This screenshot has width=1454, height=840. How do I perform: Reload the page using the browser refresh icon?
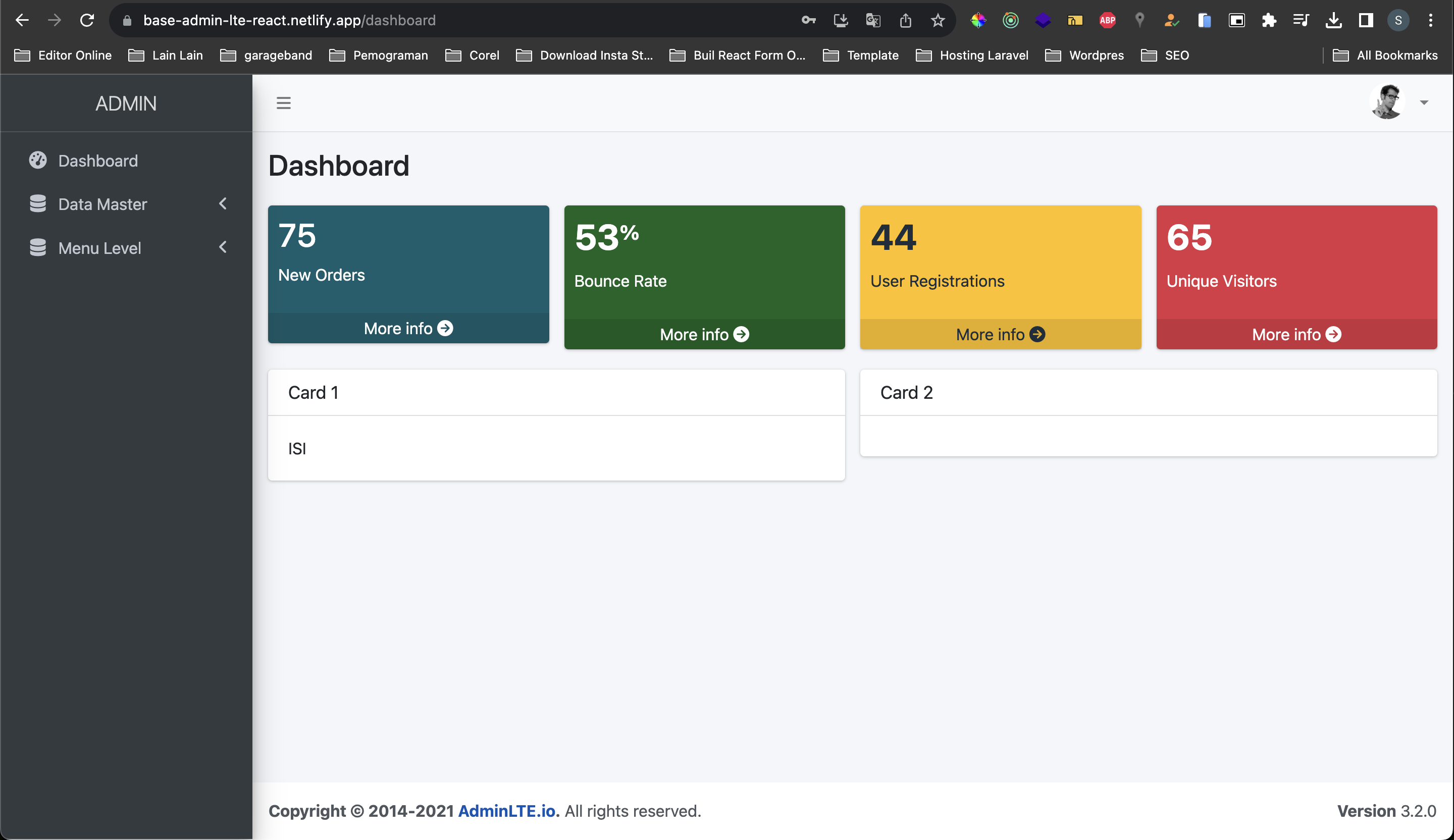tap(87, 21)
